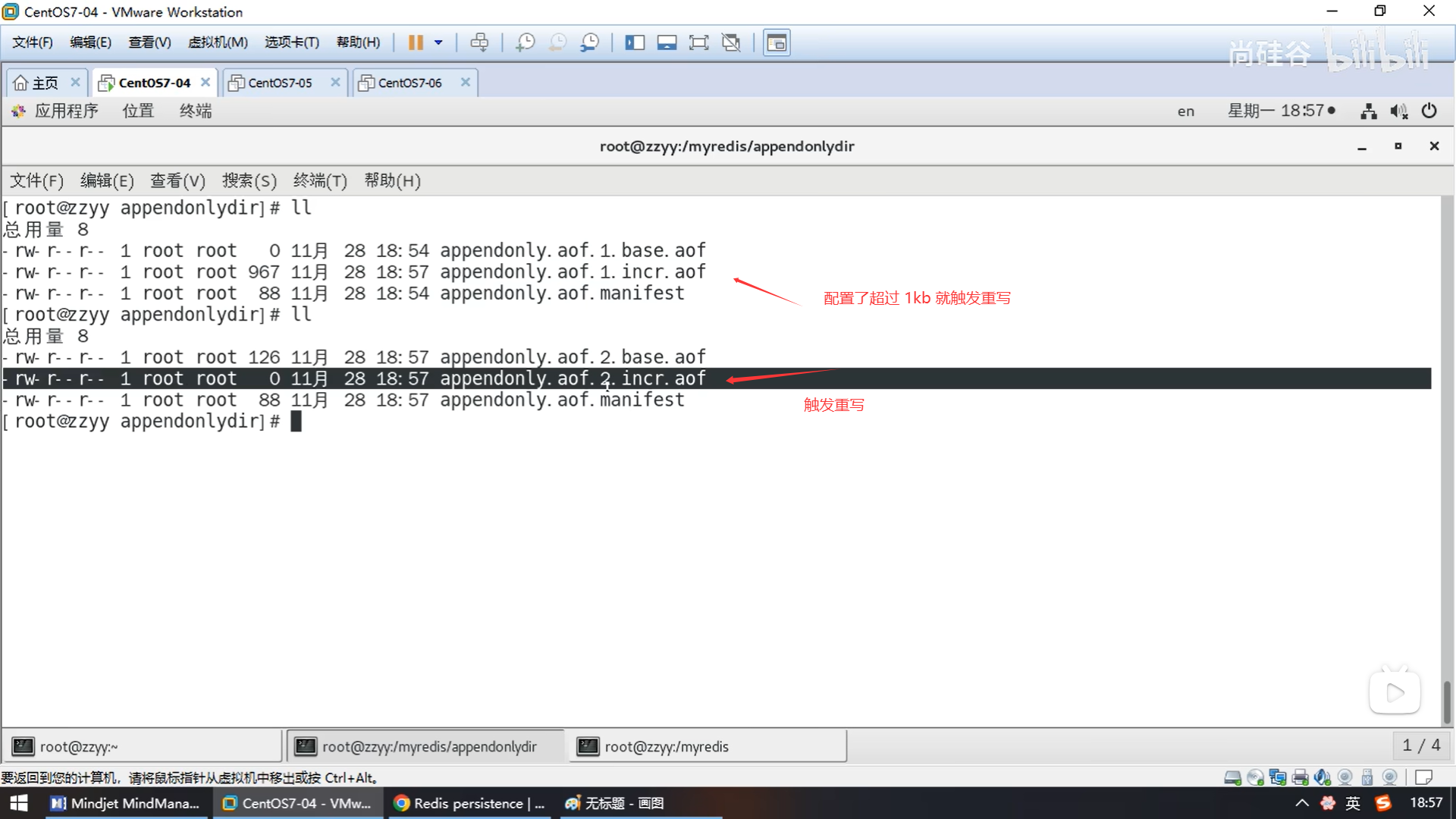The width and height of the screenshot is (1456, 819).
Task: Click Send Ctrl+Alt+Del icon
Action: tap(479, 42)
